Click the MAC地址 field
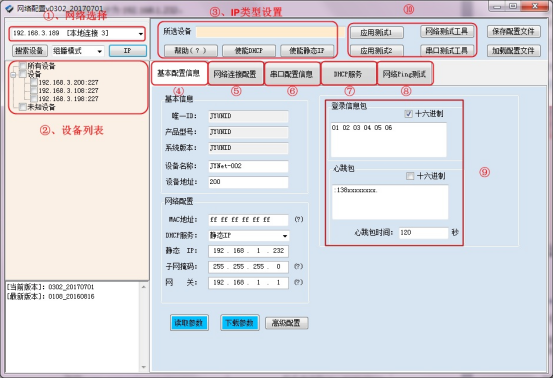This screenshot has height=379, width=553. point(248,220)
